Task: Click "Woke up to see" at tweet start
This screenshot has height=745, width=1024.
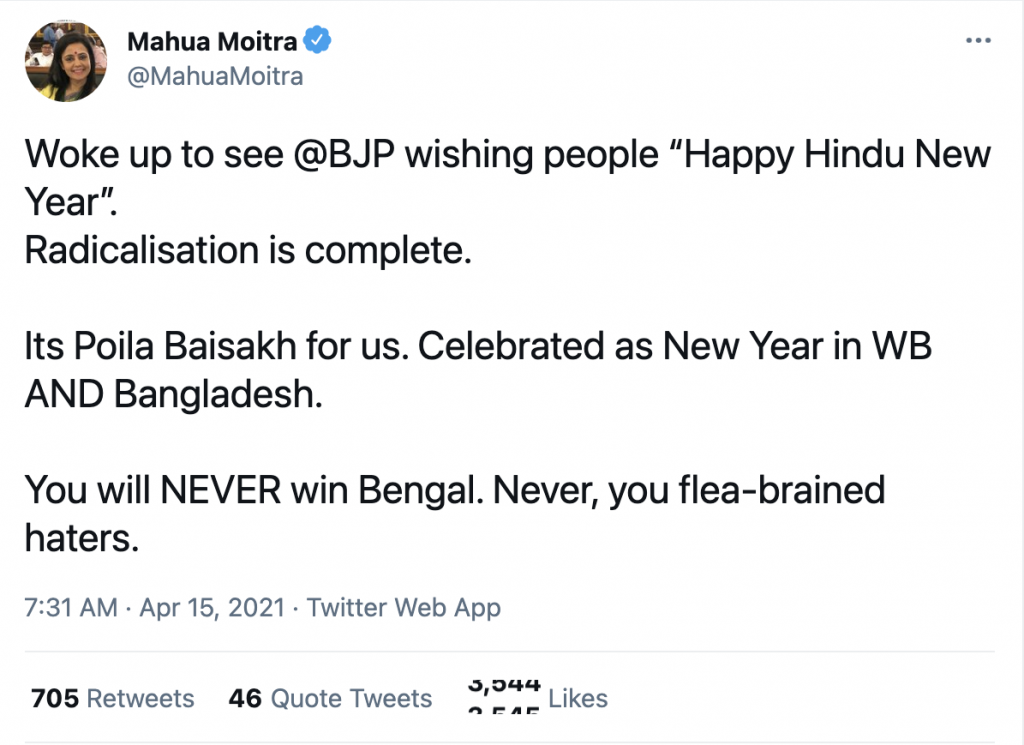Action: point(137,155)
